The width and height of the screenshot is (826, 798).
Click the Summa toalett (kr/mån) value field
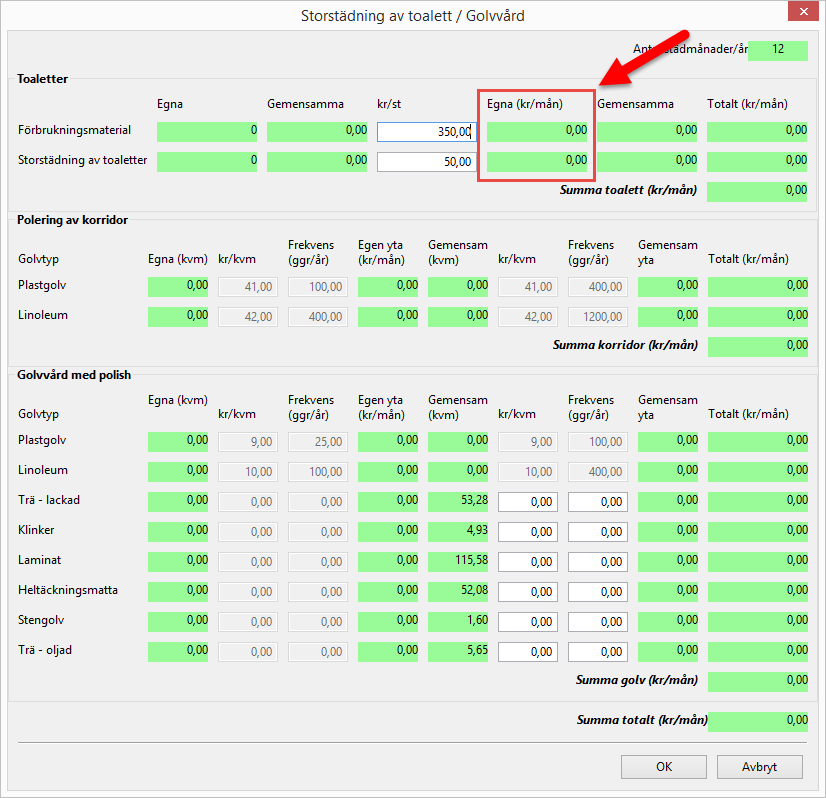pos(757,191)
